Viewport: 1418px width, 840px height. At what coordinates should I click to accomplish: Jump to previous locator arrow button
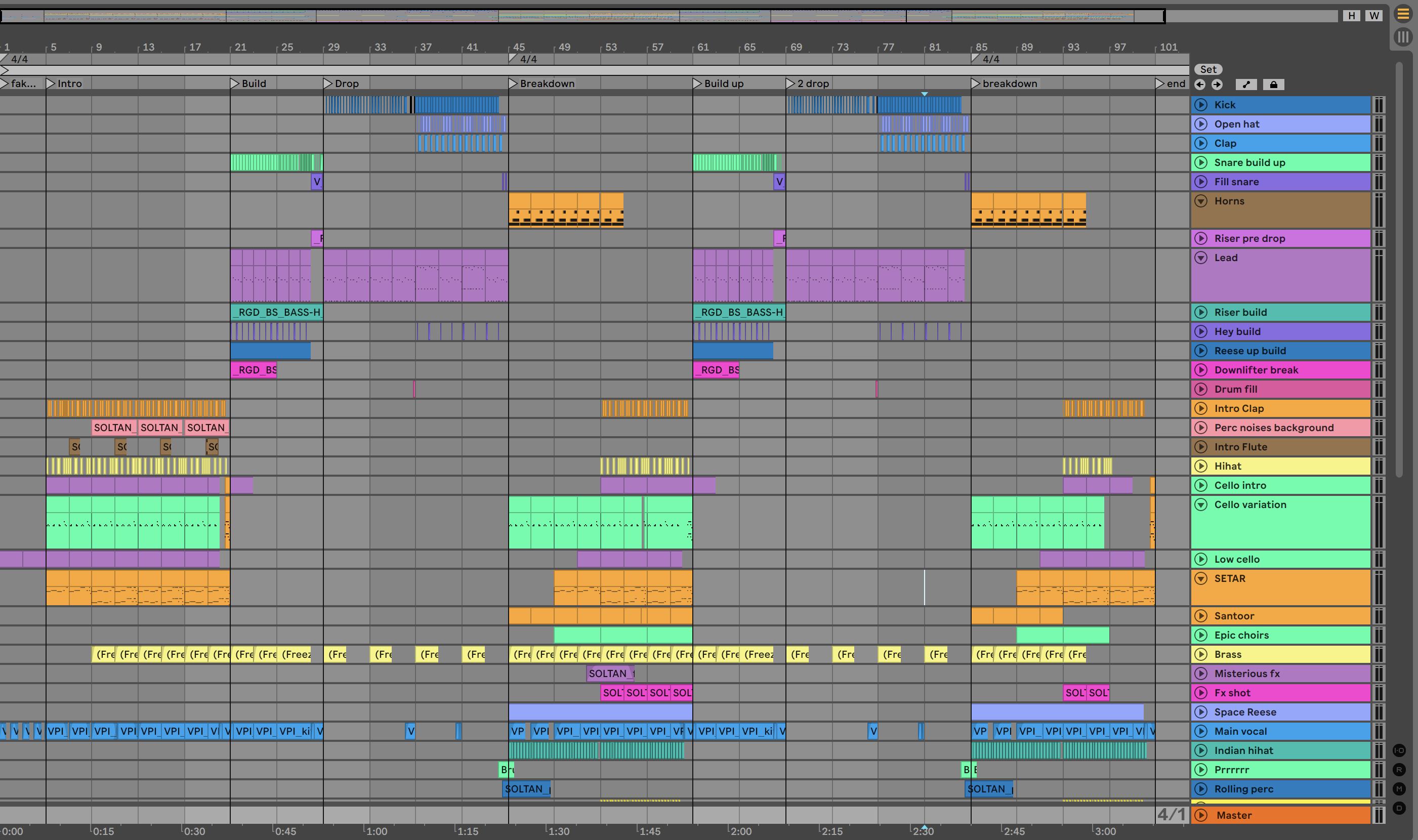[x=1199, y=85]
